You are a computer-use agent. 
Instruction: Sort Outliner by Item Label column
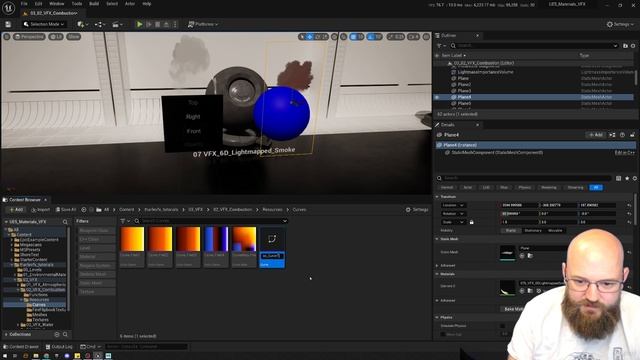pos(453,55)
